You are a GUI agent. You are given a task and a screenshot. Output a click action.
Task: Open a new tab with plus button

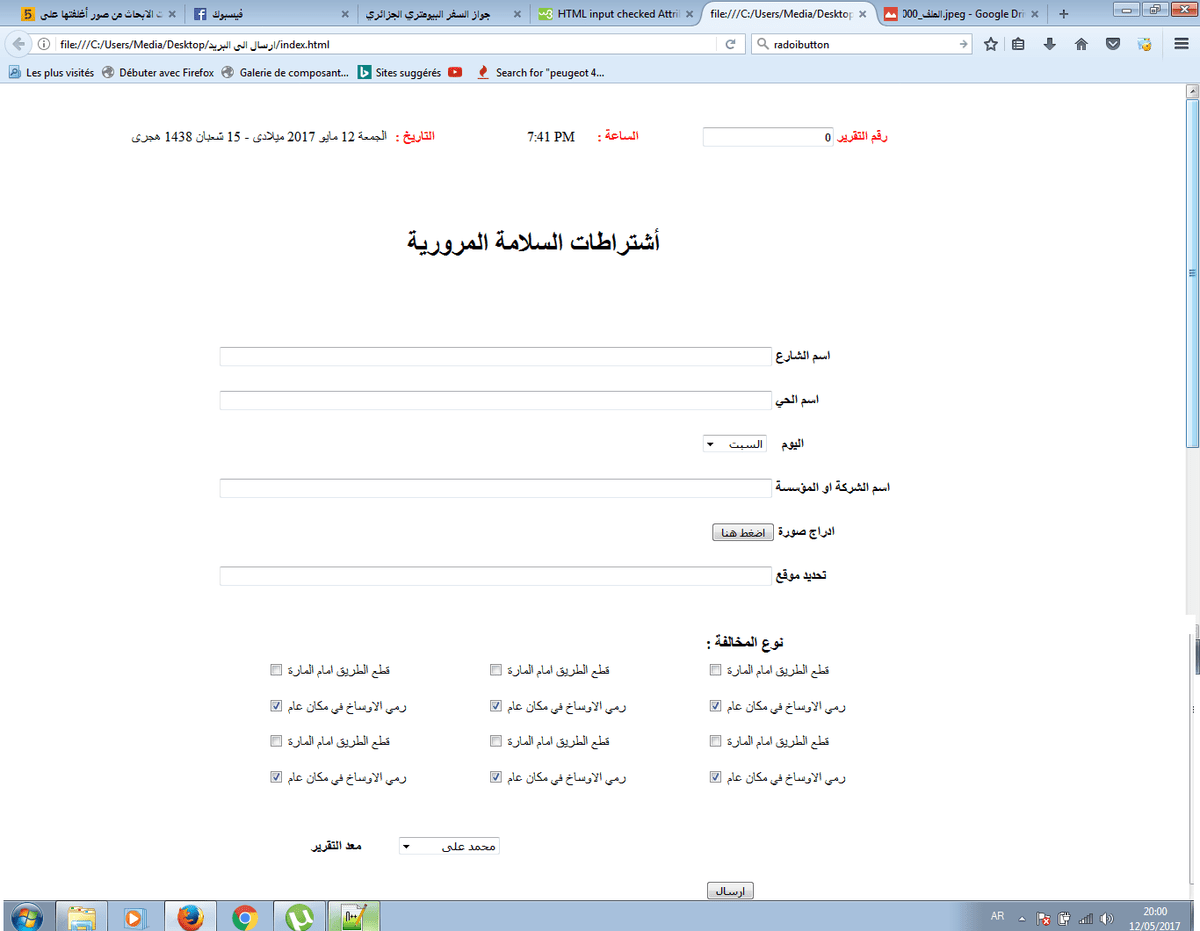click(1063, 14)
